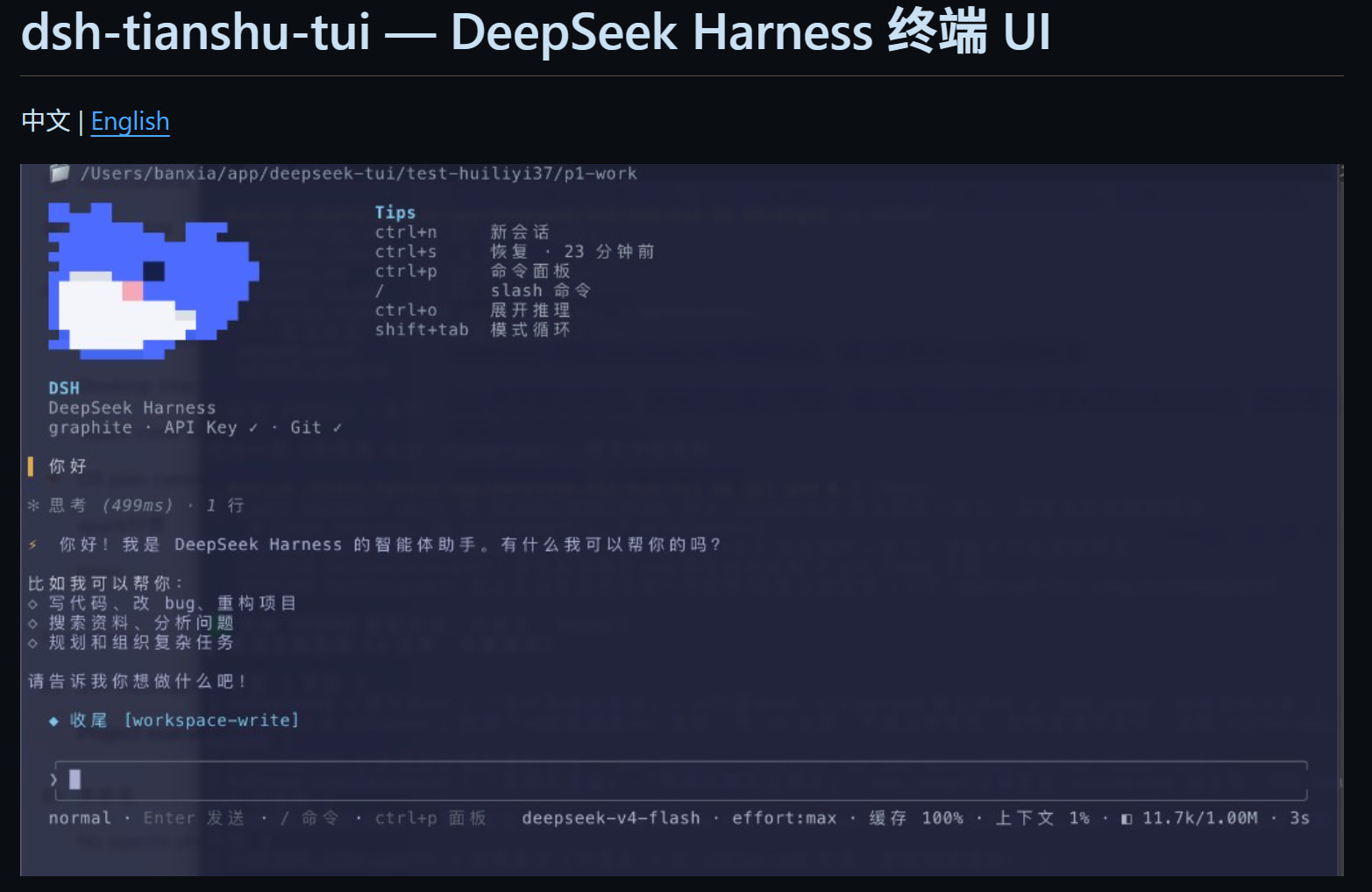Viewport: 1372px width, 892px height.
Task: Click the slash 命令 tip description
Action: (x=540, y=289)
